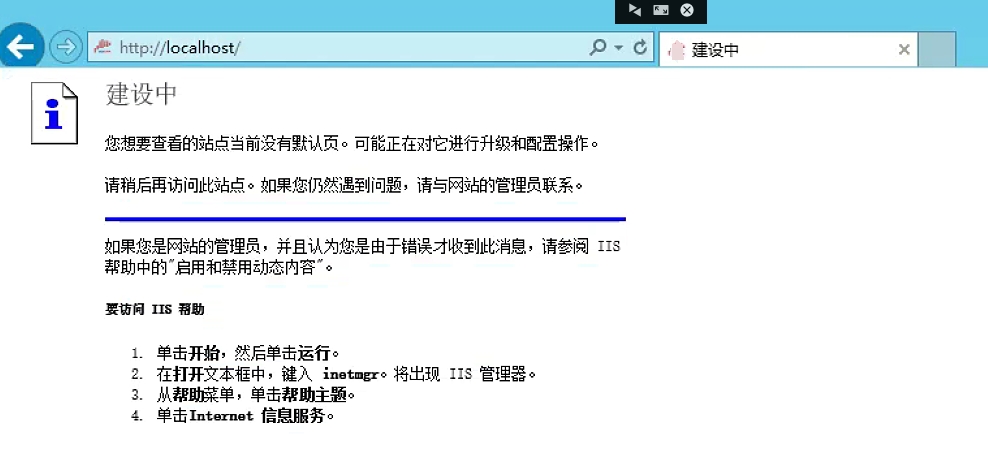Focus the http://localhost/ address field

click(340, 47)
